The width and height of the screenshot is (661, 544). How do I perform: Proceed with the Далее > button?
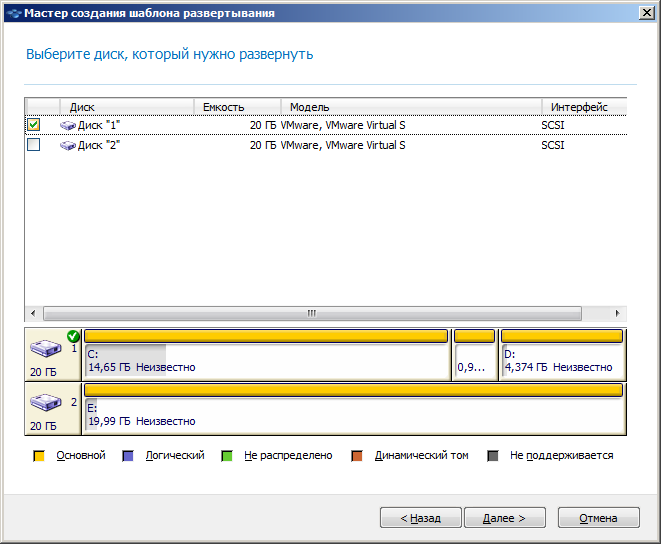point(505,517)
